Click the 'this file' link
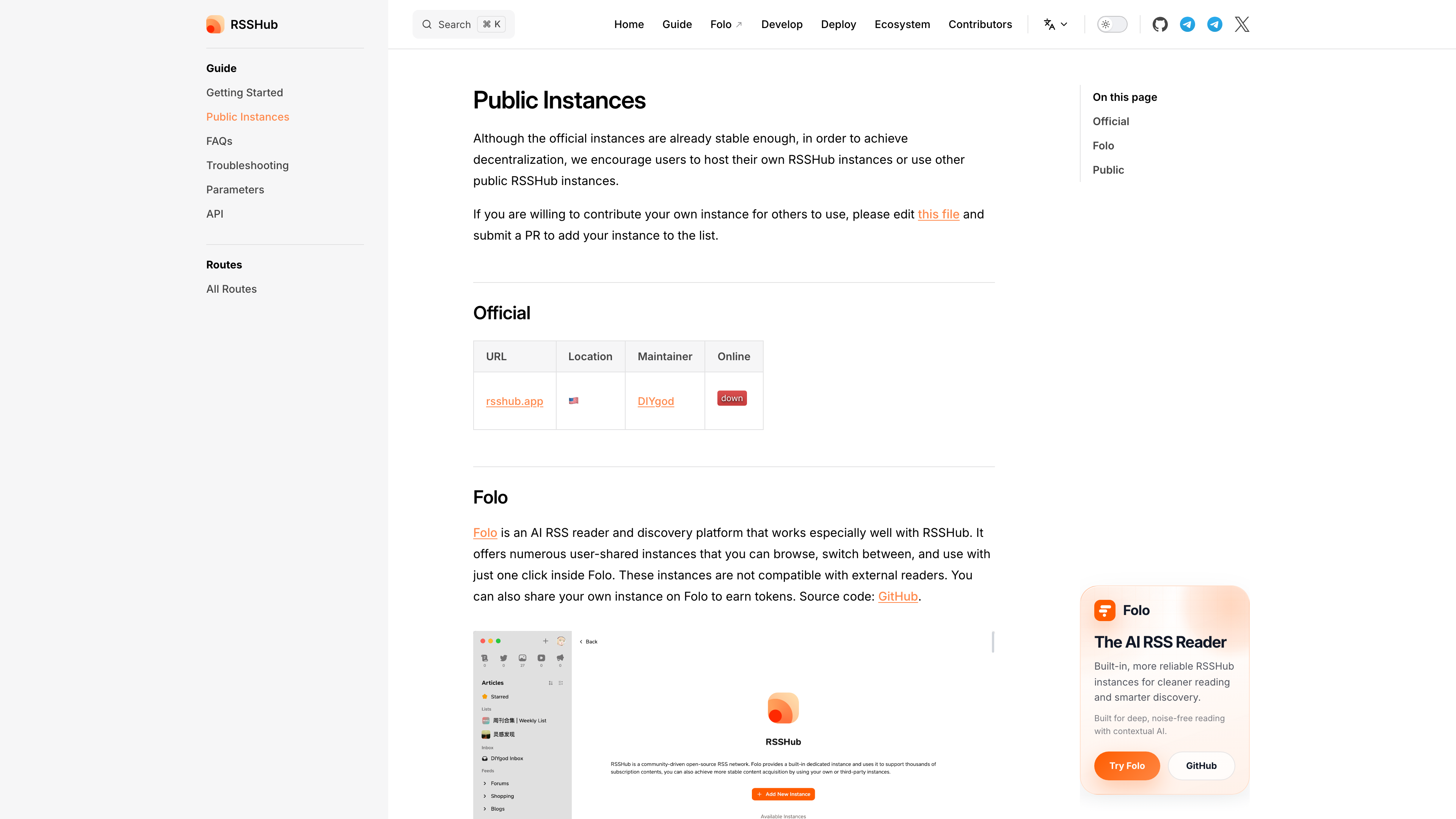The height and width of the screenshot is (819, 1456). point(938,214)
